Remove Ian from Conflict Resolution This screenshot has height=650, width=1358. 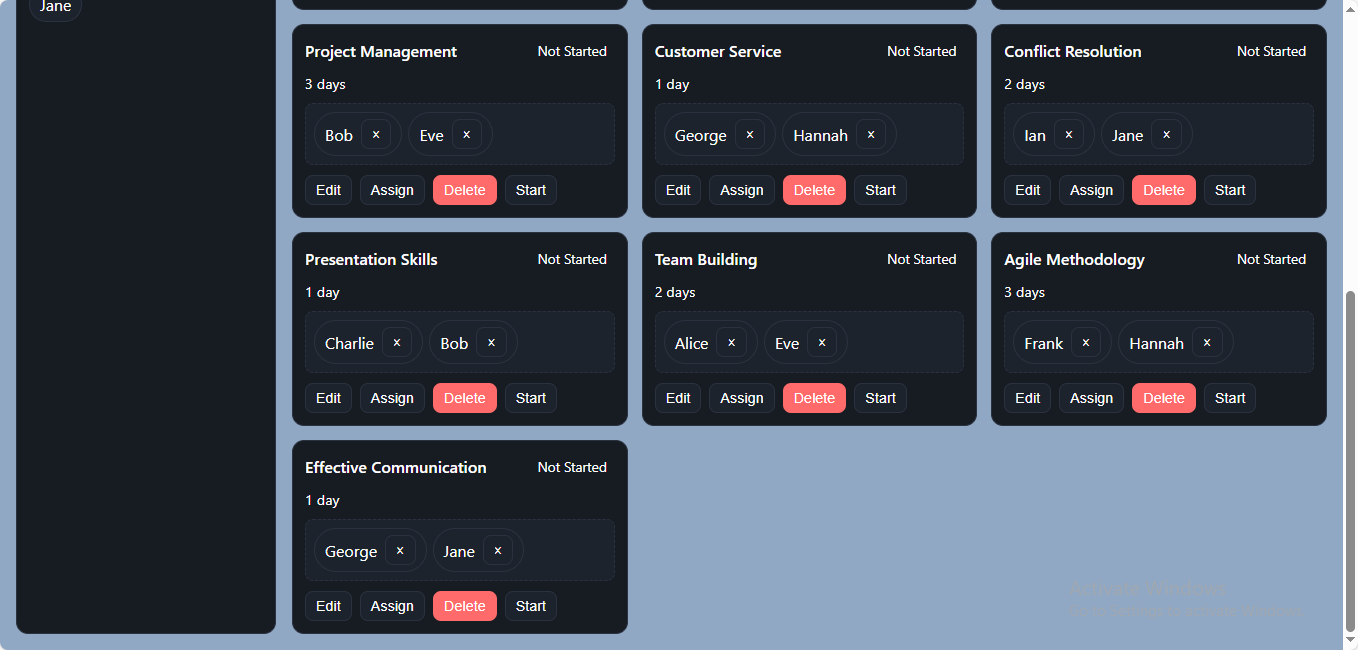pos(1069,135)
